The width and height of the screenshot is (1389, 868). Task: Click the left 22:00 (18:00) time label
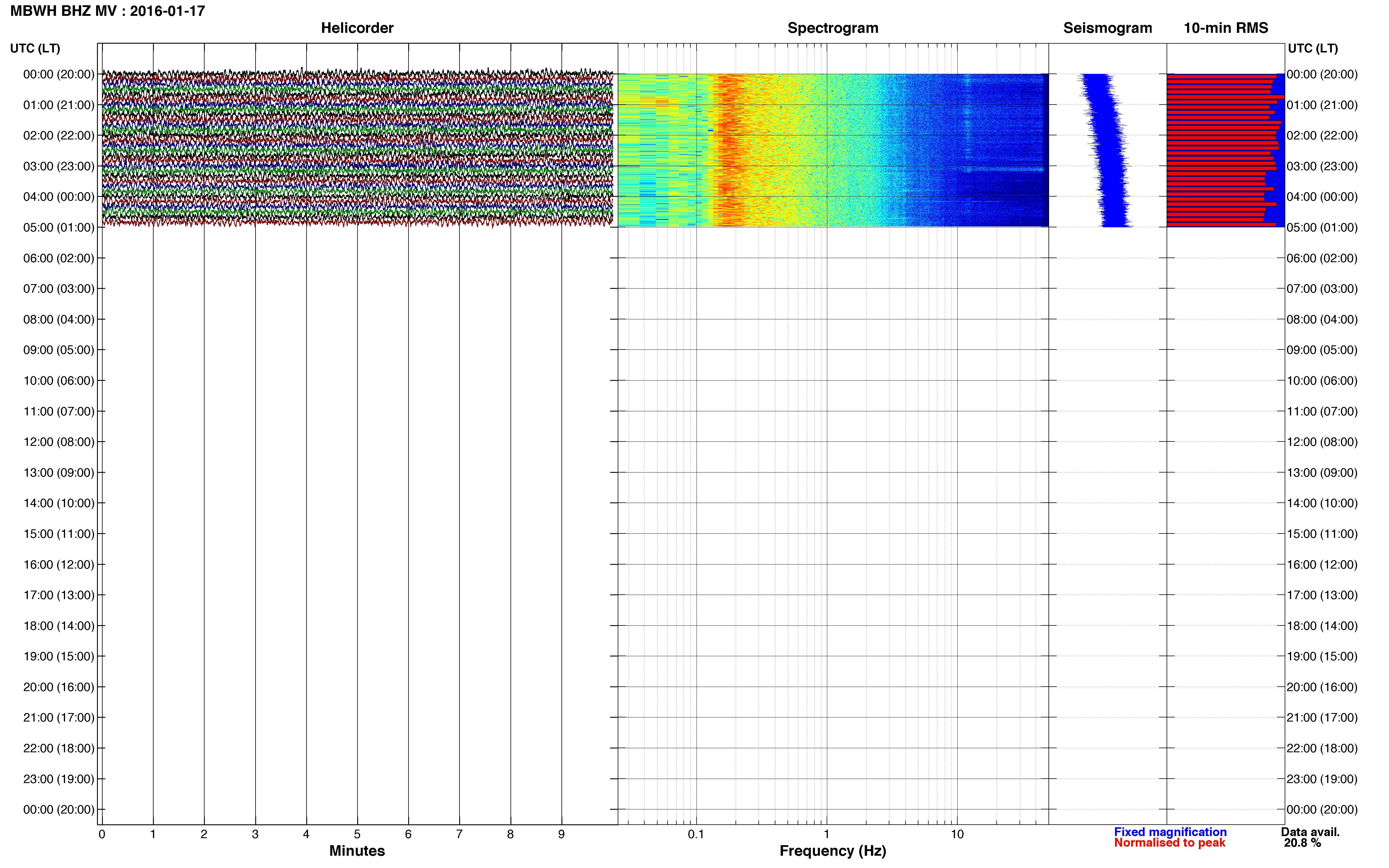(x=59, y=748)
